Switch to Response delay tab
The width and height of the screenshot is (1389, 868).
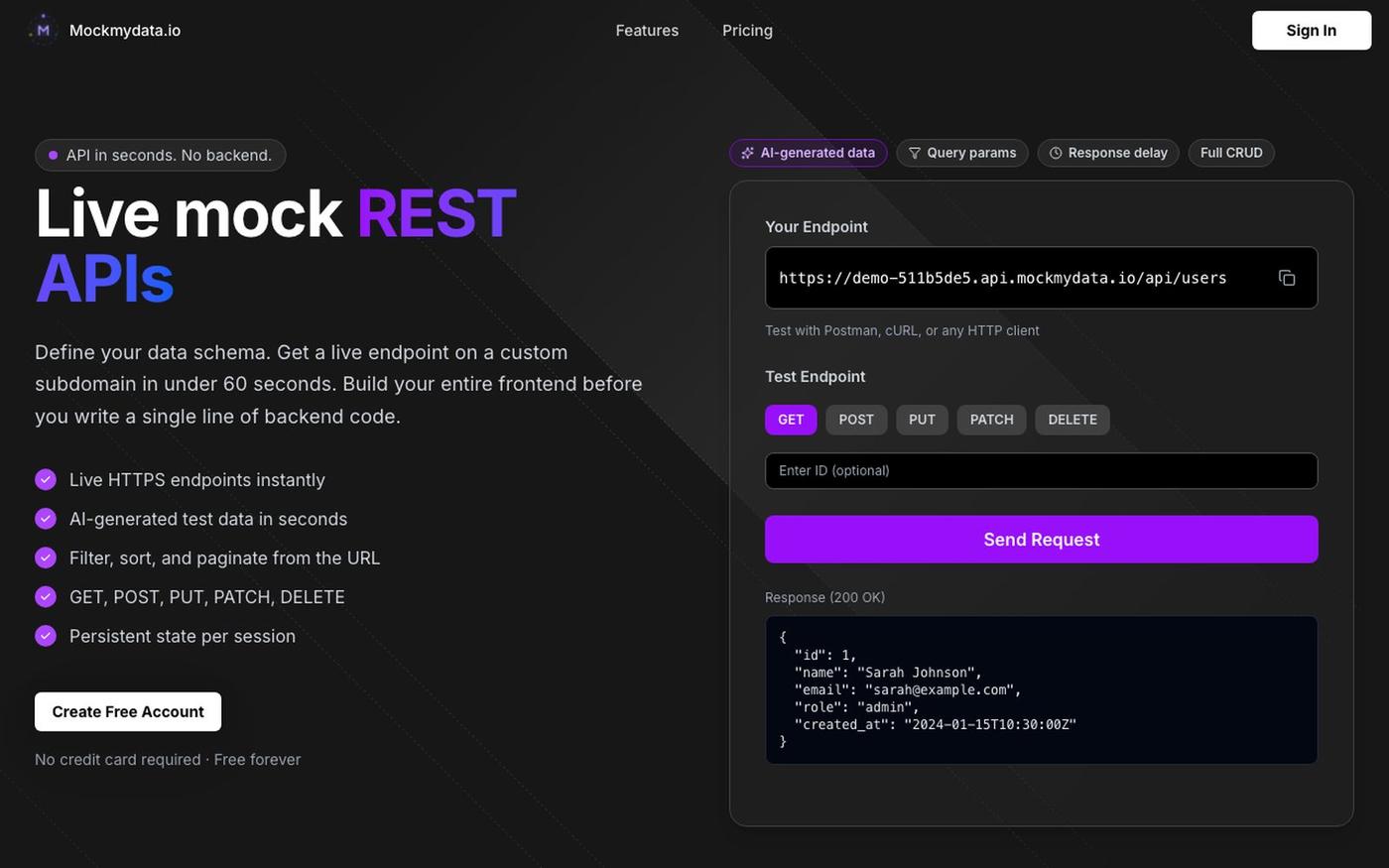[x=1108, y=153]
